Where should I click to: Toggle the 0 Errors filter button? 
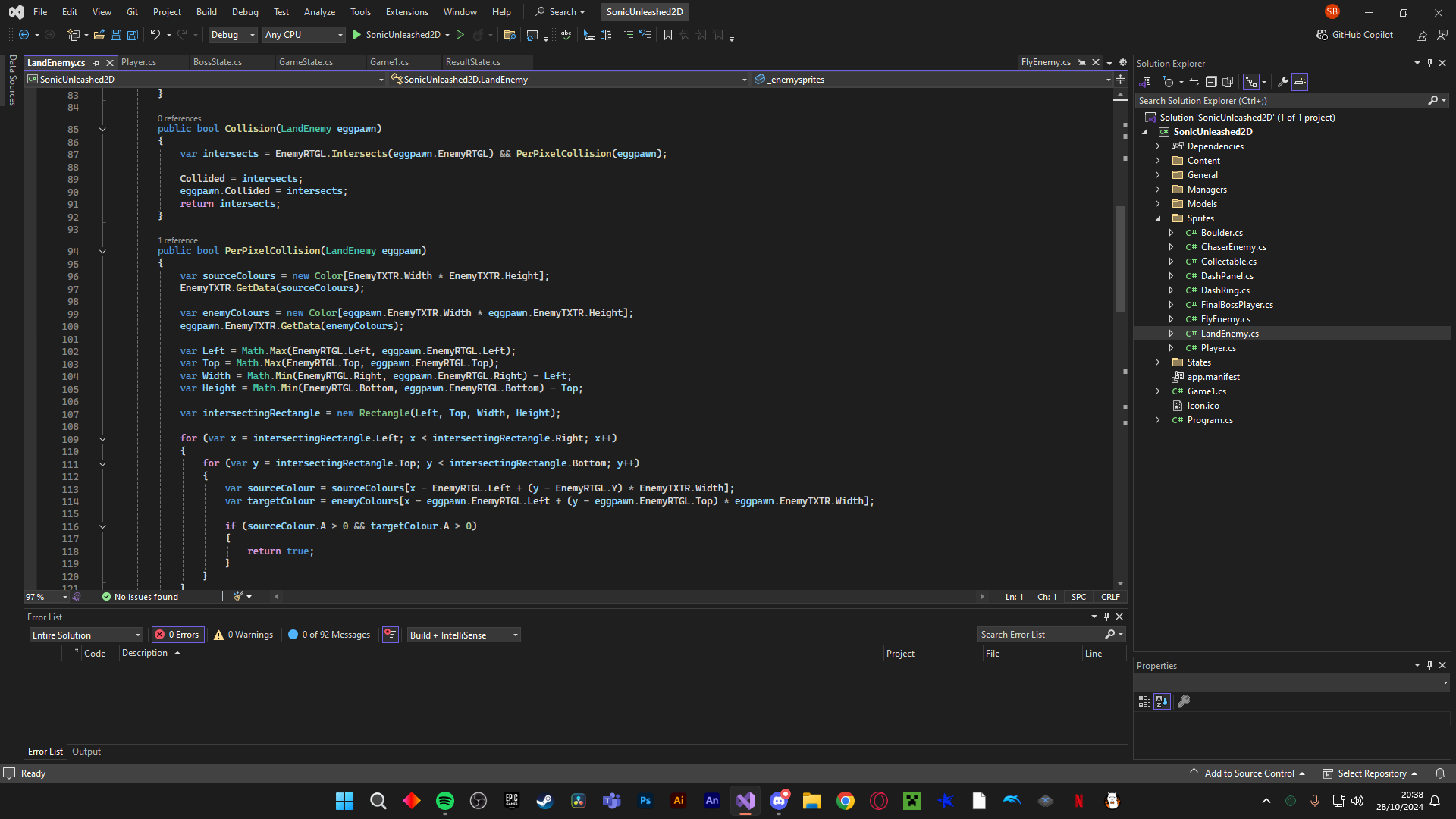(177, 635)
